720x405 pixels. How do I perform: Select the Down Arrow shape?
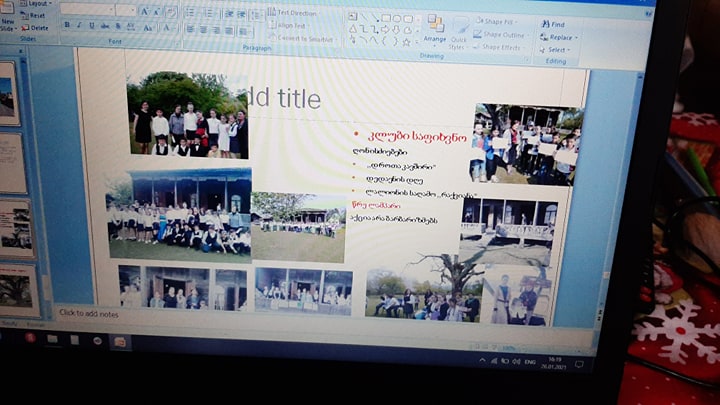396,30
